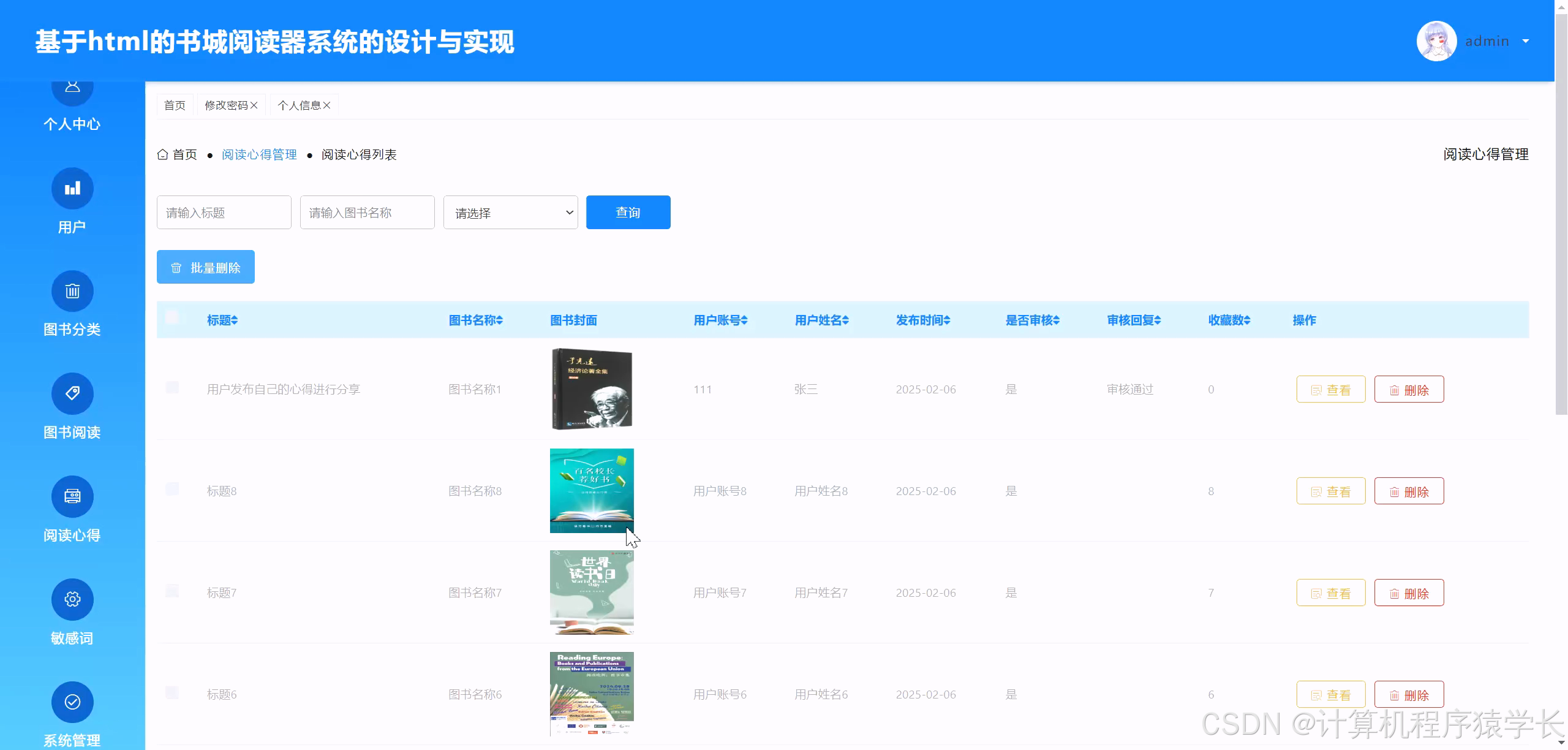Viewport: 1568px width, 750px height.
Task: Sort by 标题 column arrows
Action: (235, 320)
